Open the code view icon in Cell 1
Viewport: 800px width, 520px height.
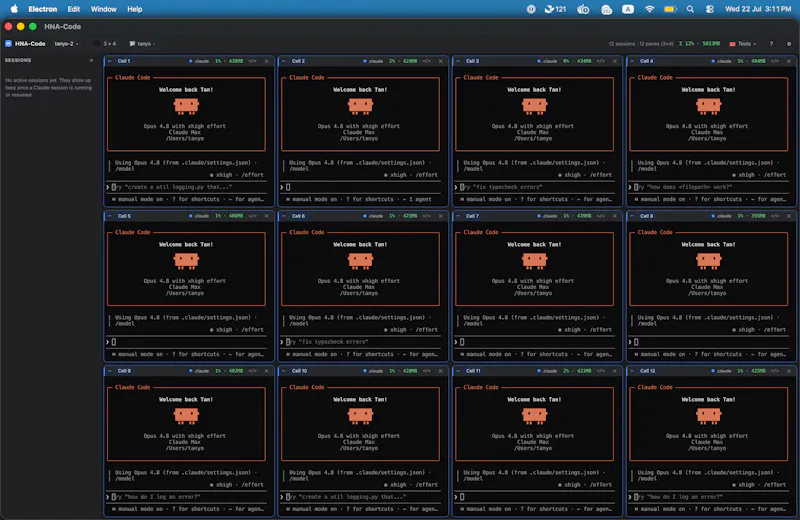tap(253, 61)
